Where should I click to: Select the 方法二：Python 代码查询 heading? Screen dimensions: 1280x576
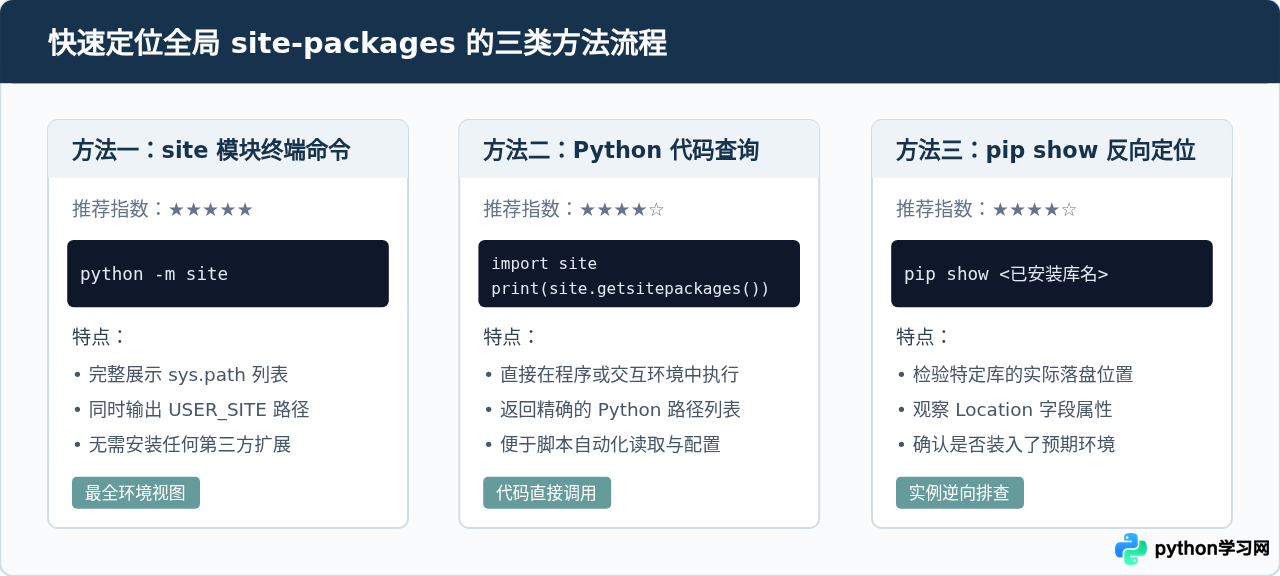click(621, 150)
